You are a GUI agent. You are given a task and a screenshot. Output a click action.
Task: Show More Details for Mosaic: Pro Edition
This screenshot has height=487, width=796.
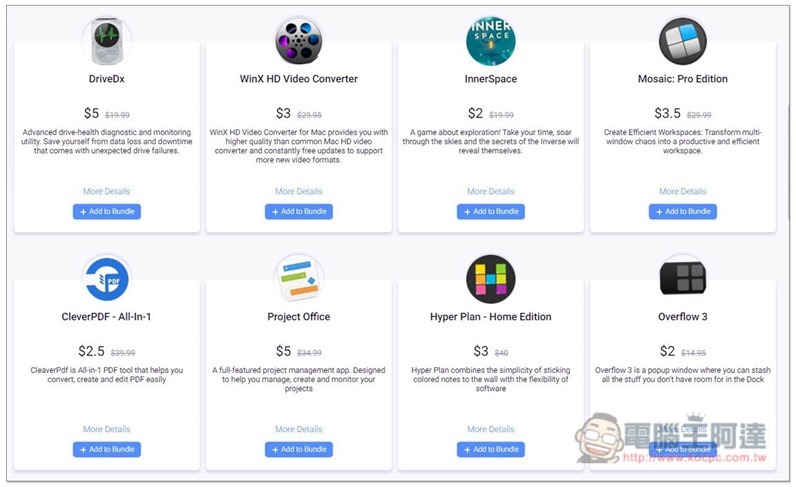click(683, 191)
